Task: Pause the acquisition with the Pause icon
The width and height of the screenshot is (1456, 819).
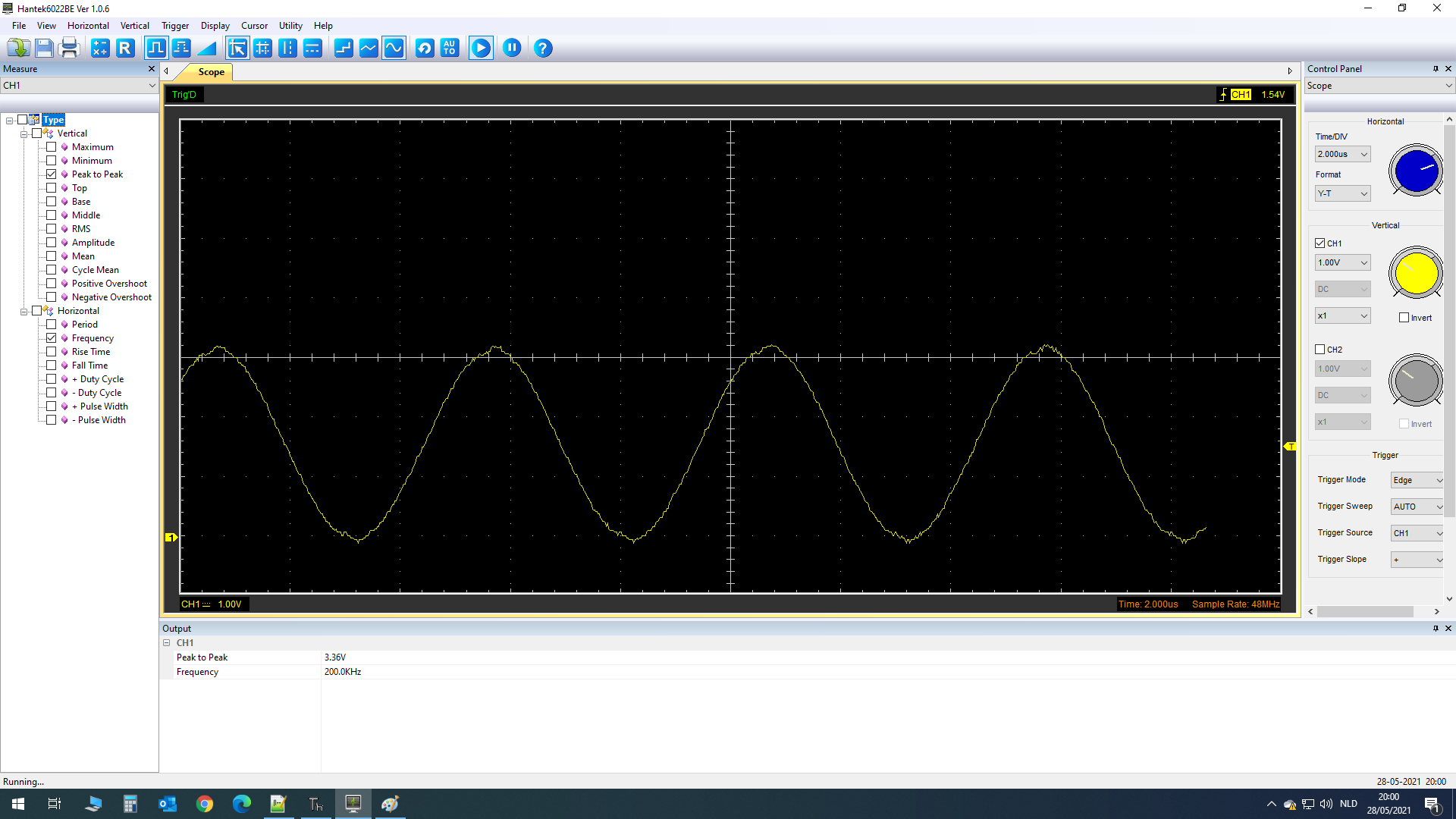Action: click(512, 48)
